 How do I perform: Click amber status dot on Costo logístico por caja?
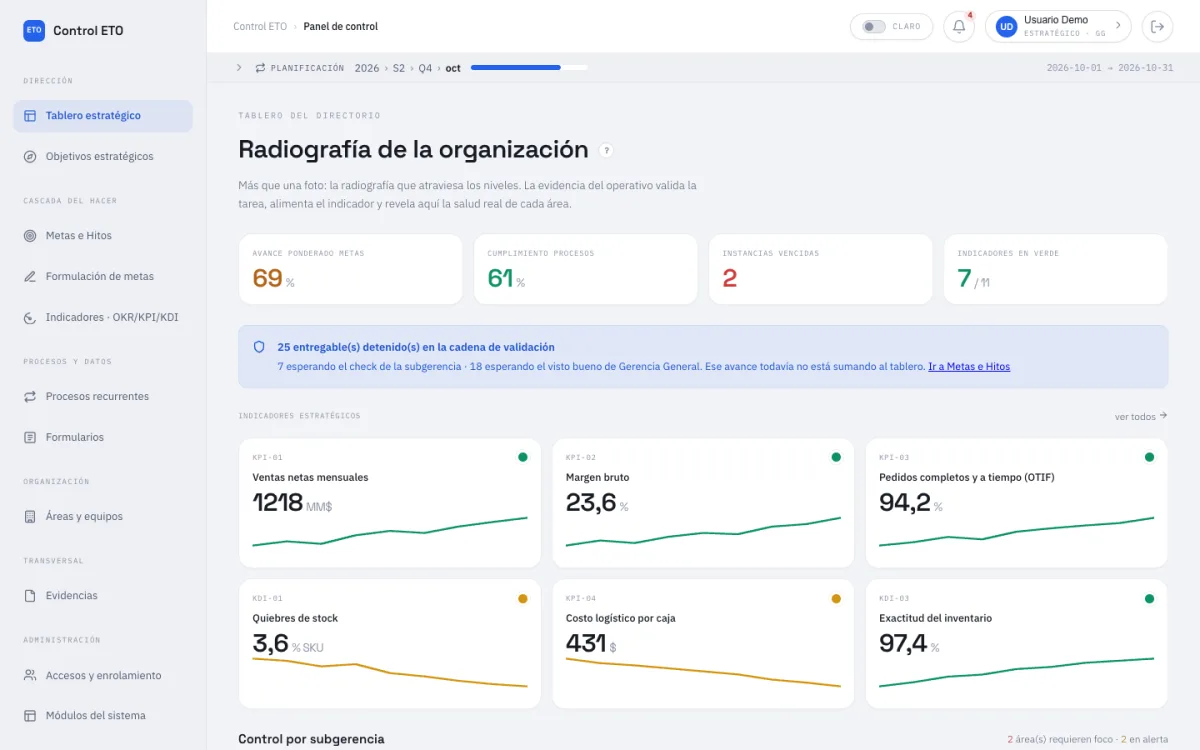point(836,598)
